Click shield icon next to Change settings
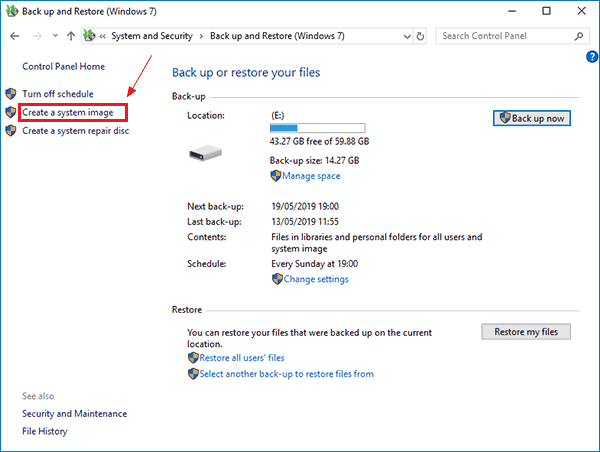 point(277,279)
